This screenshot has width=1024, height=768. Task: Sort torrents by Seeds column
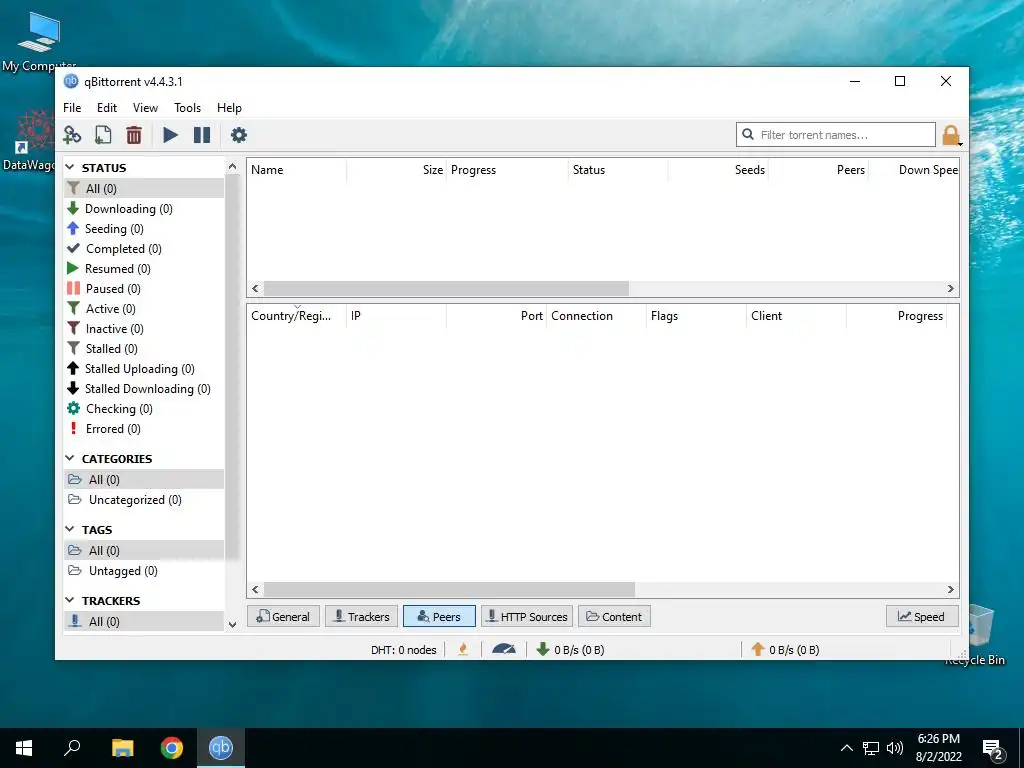tap(718, 170)
